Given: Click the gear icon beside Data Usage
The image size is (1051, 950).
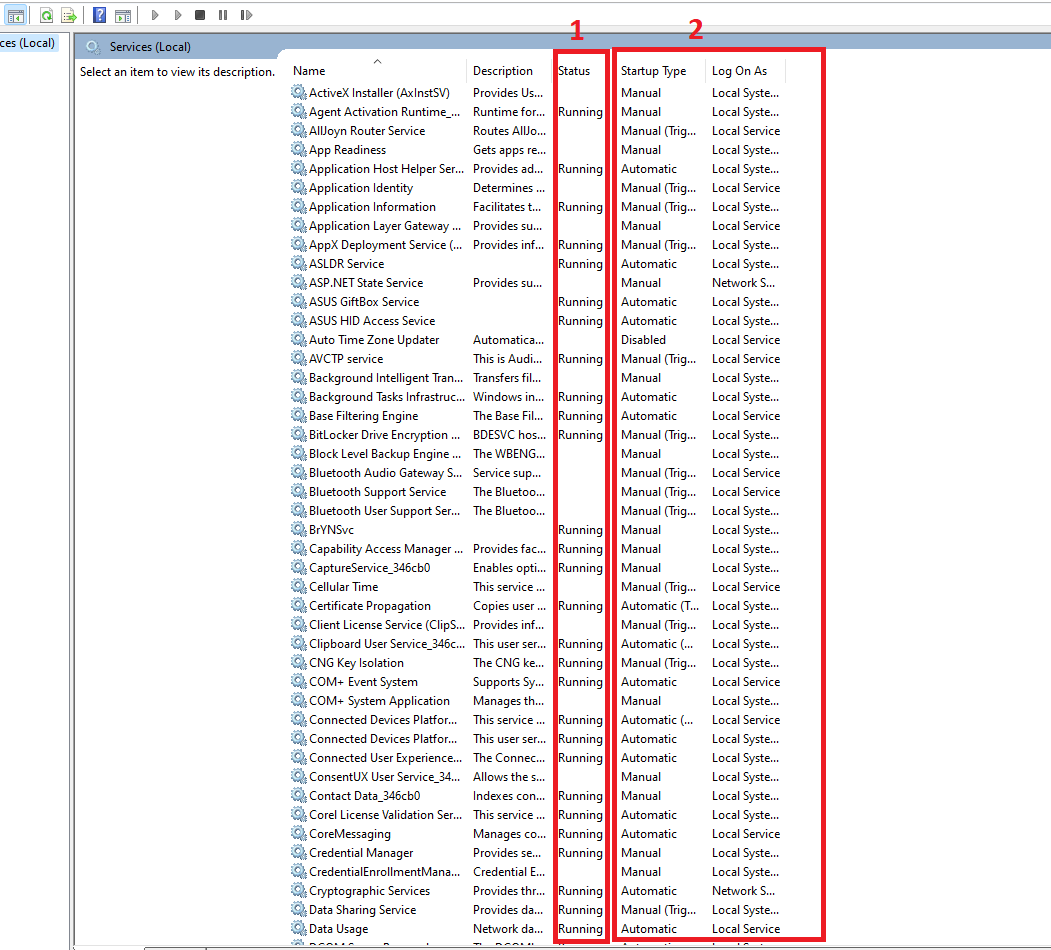Looking at the screenshot, I should [298, 928].
